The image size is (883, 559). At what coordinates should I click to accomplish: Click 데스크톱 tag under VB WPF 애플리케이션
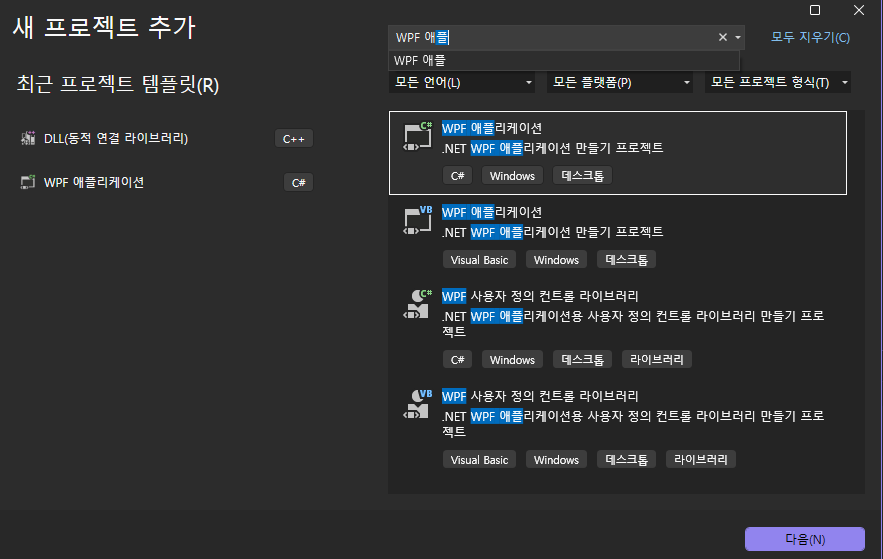[626, 260]
